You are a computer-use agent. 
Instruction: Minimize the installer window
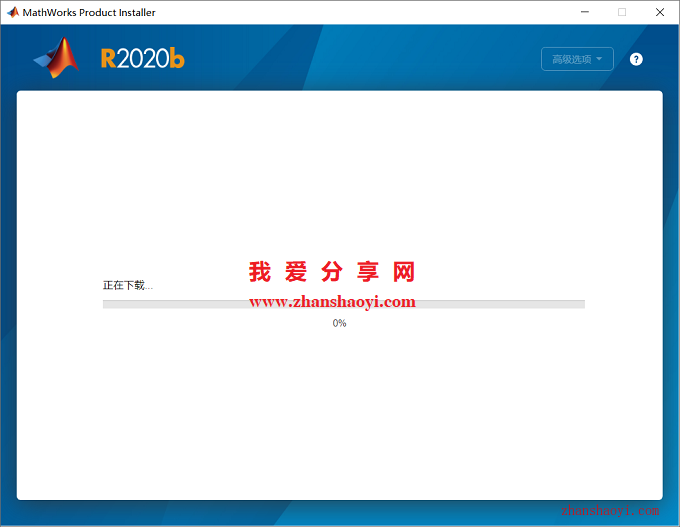click(585, 12)
